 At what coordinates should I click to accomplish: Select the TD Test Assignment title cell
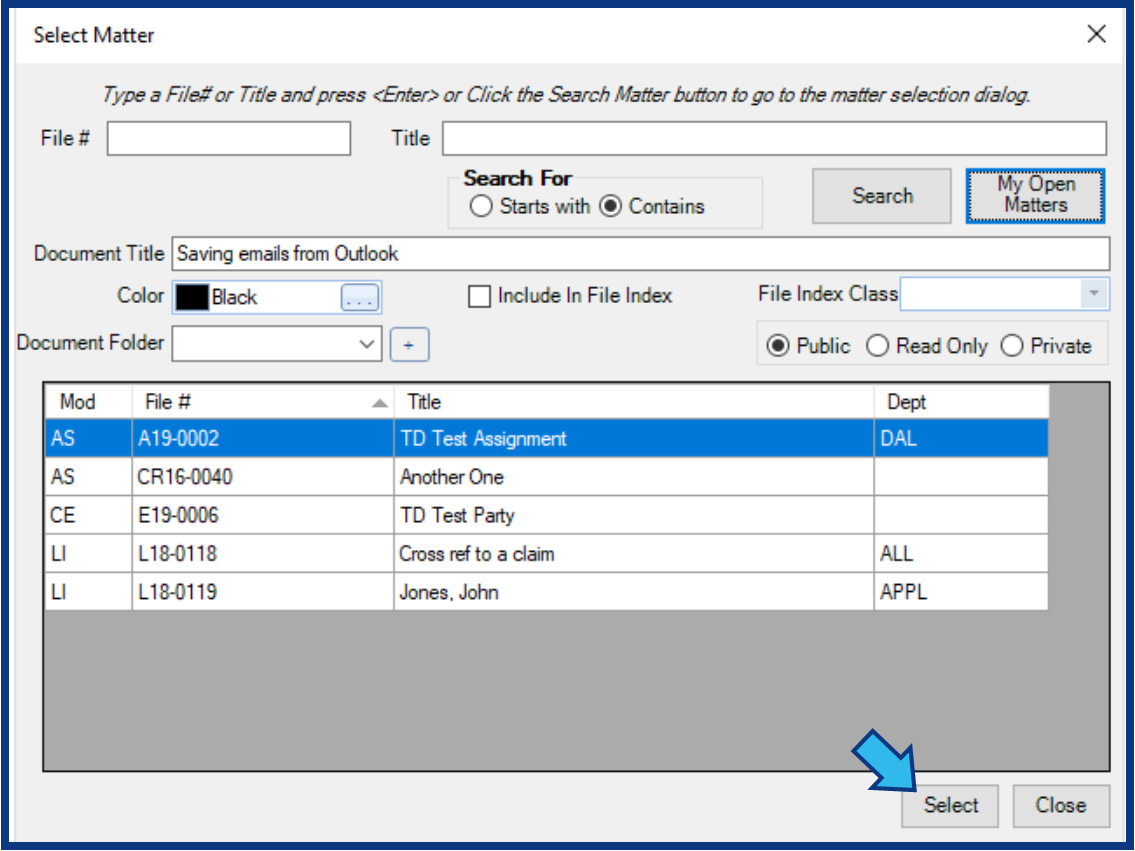[x=633, y=439]
